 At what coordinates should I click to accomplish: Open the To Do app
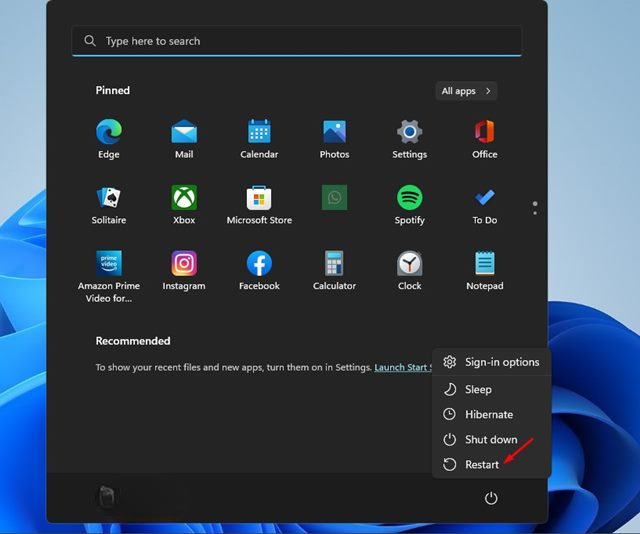tap(484, 205)
